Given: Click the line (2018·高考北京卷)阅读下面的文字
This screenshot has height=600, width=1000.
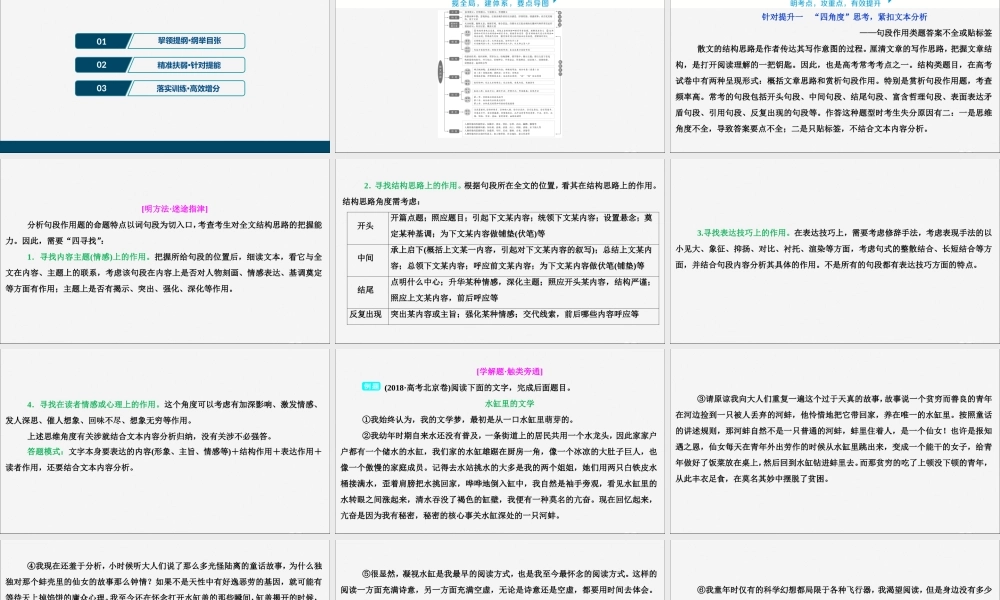Looking at the screenshot, I should click(478, 388).
